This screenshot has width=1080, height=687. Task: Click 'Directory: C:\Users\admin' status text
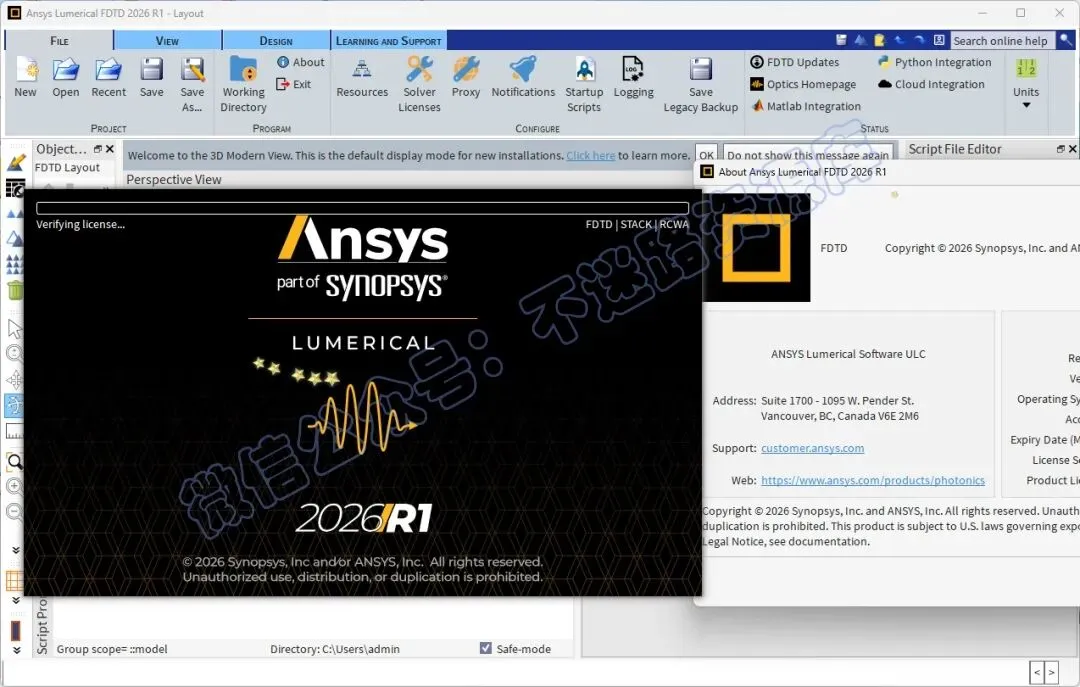(335, 649)
